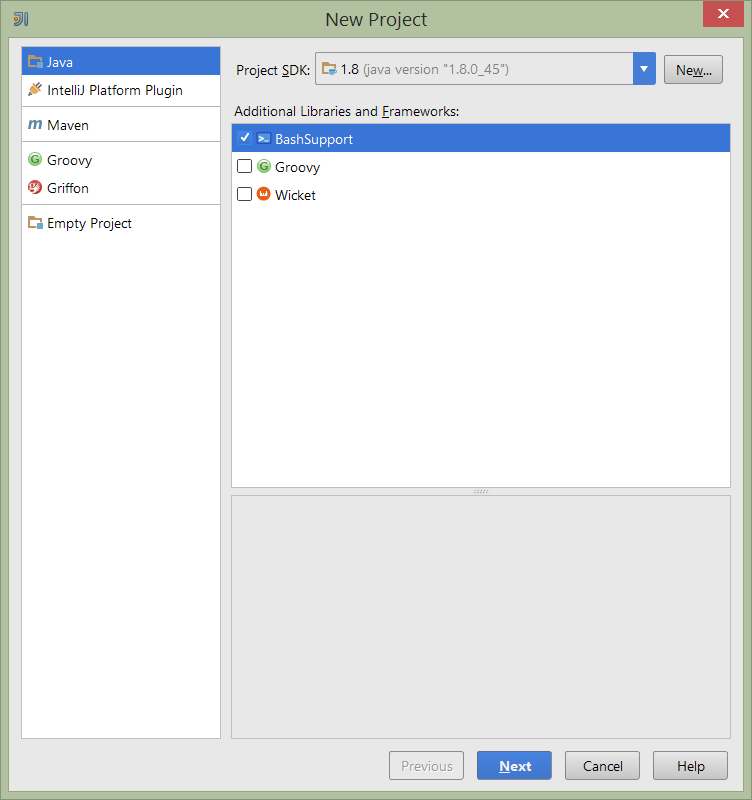Viewport: 752px width, 800px height.
Task: Click the BashSupport terminal icon
Action: pos(264,139)
